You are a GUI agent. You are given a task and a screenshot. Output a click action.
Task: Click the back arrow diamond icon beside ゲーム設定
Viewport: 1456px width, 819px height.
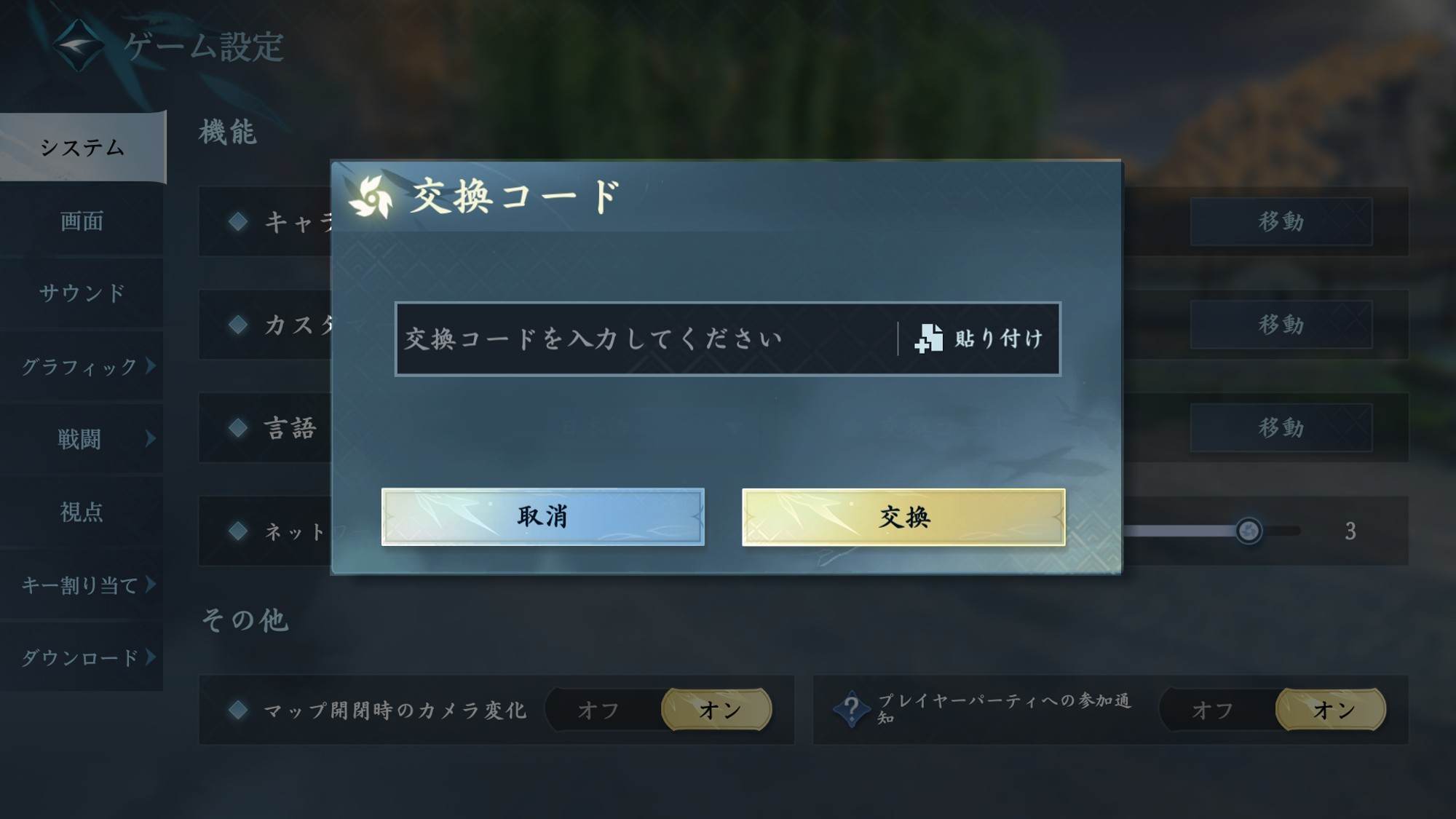pos(79,45)
